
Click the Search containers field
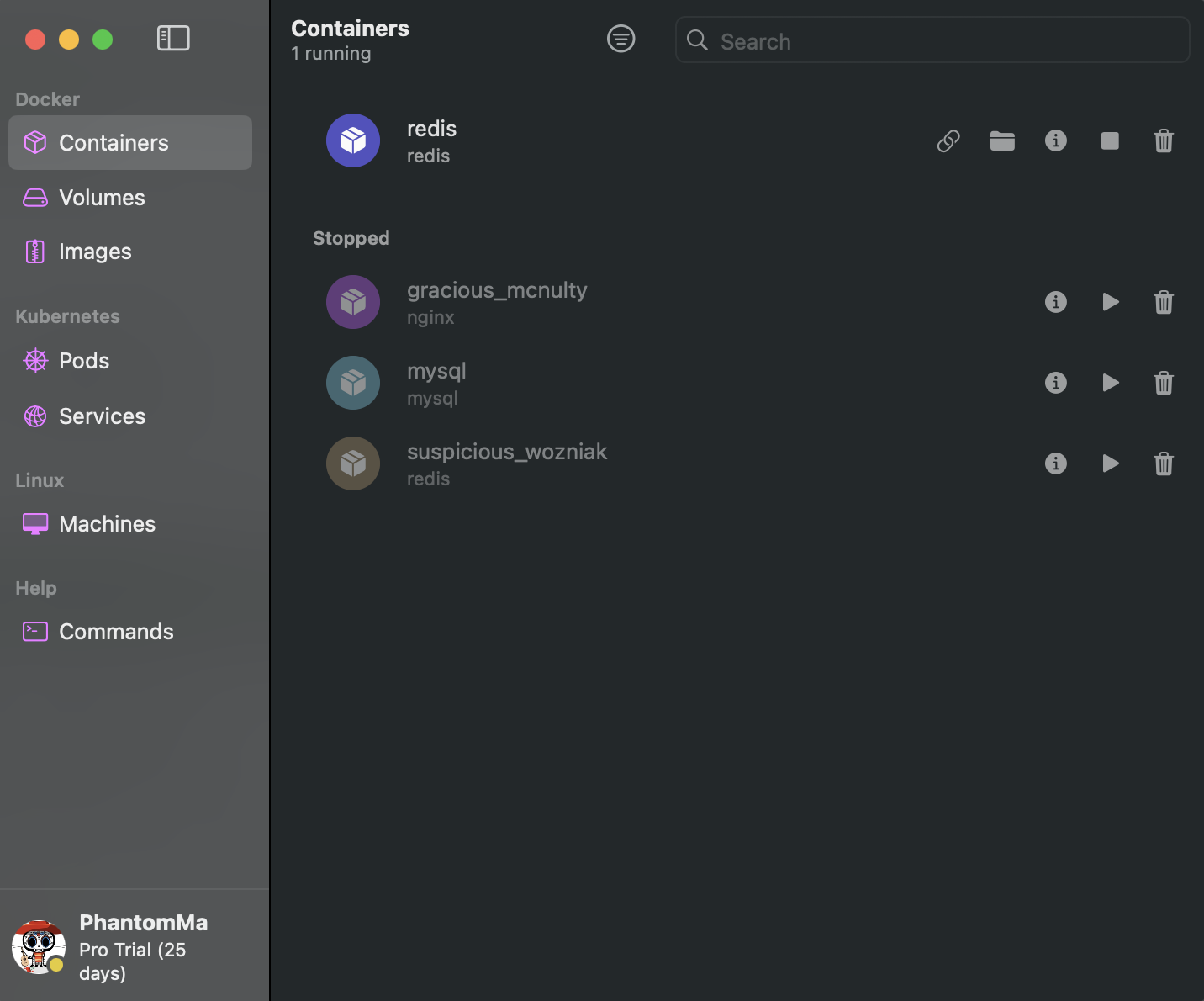point(932,40)
